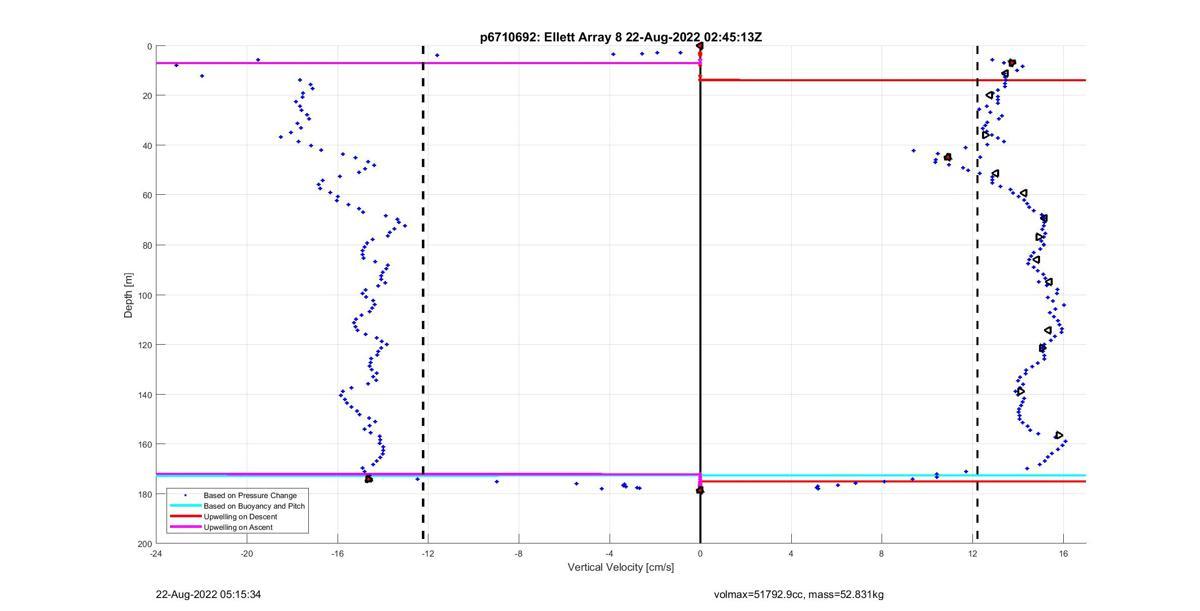Image resolution: width=1200 pixels, height=611 pixels.
Task: Click depth axis tick label "80"
Action: coord(146,245)
